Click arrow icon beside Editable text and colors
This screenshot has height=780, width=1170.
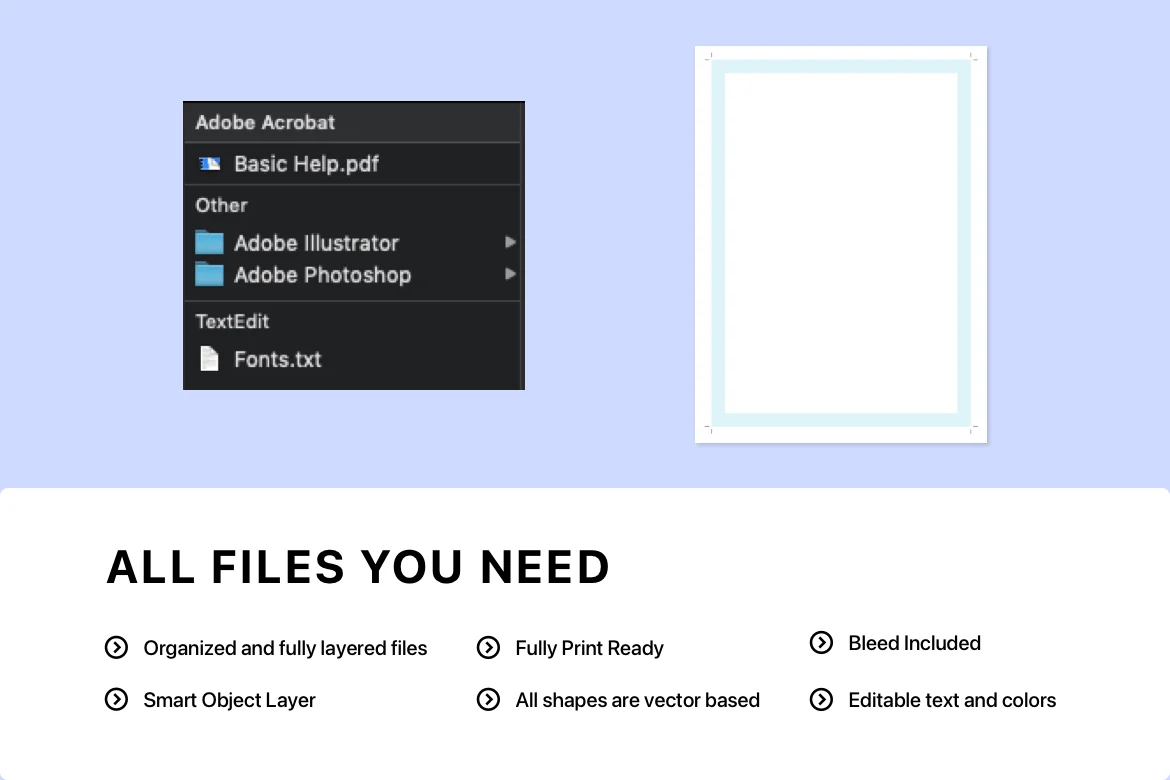pos(822,699)
